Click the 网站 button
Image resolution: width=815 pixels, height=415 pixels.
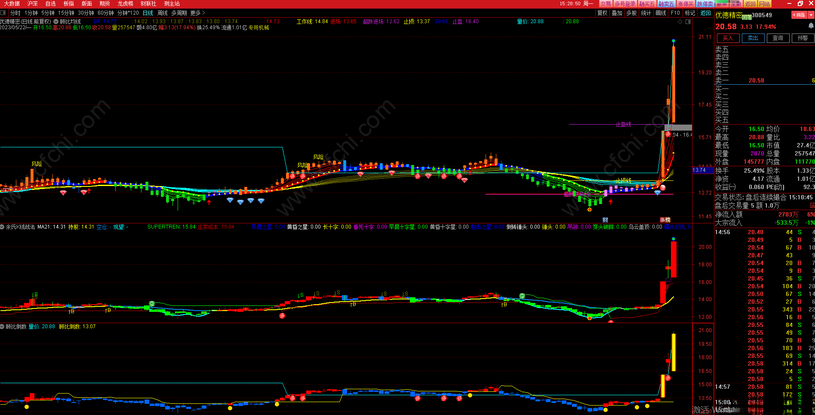[765, 4]
